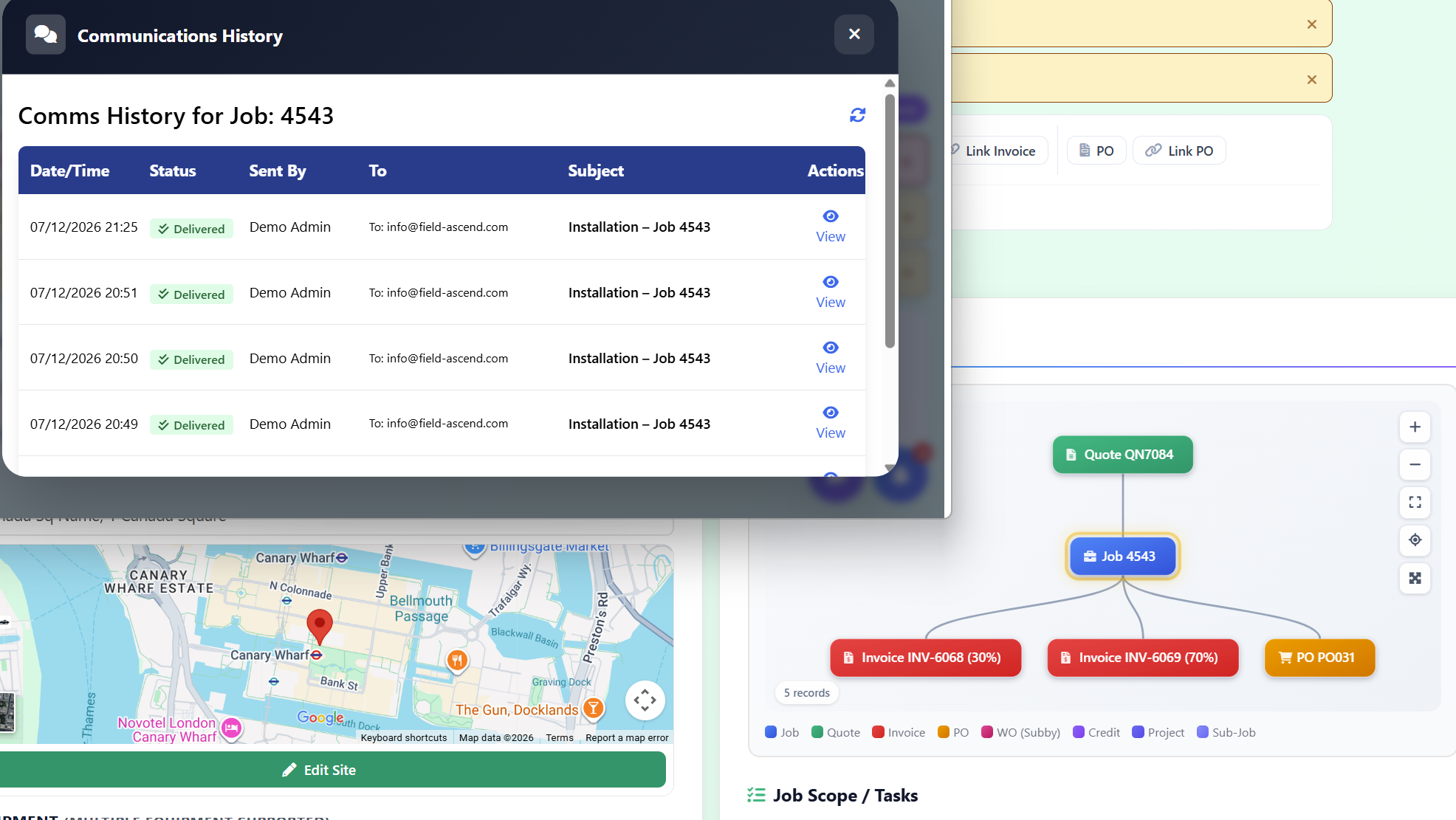Click the WO (Subby) legend swatch

[987, 732]
